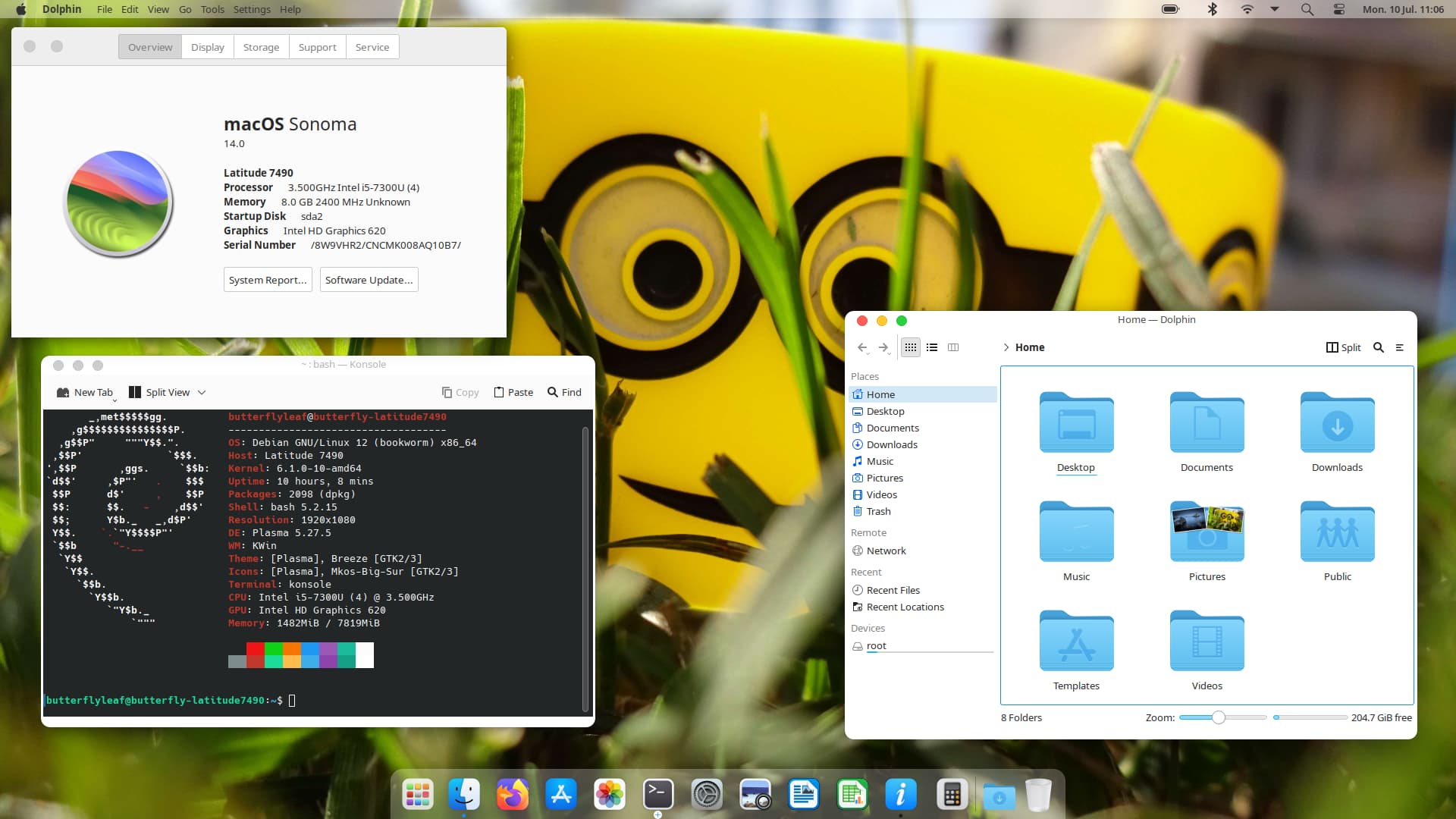This screenshot has height=819, width=1456.
Task: Click the Bluetooth status icon
Action: [x=1212, y=9]
